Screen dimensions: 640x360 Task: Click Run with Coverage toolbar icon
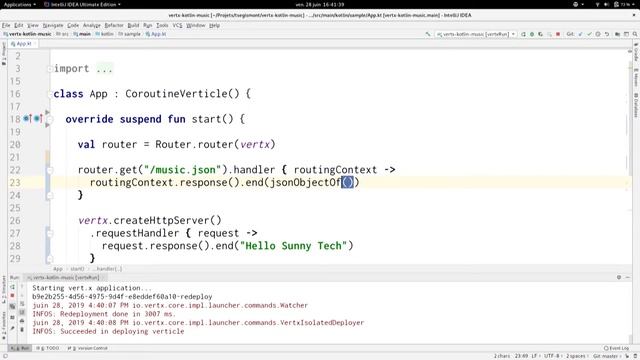click(540, 34)
